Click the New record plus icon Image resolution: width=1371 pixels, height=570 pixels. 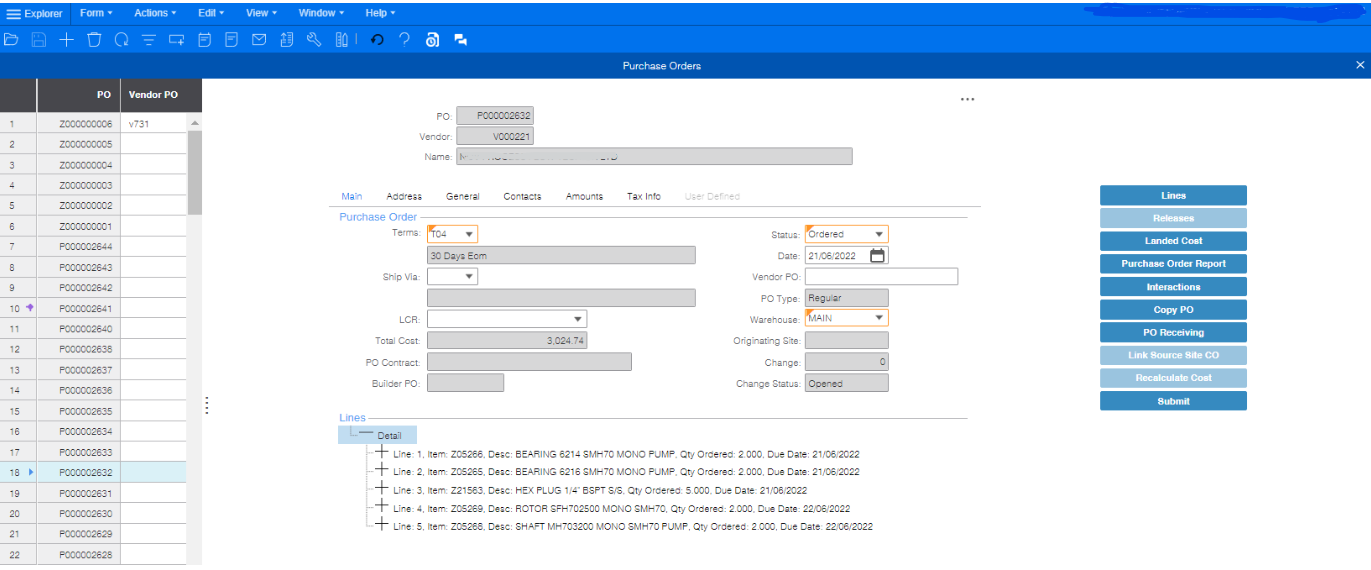point(66,40)
